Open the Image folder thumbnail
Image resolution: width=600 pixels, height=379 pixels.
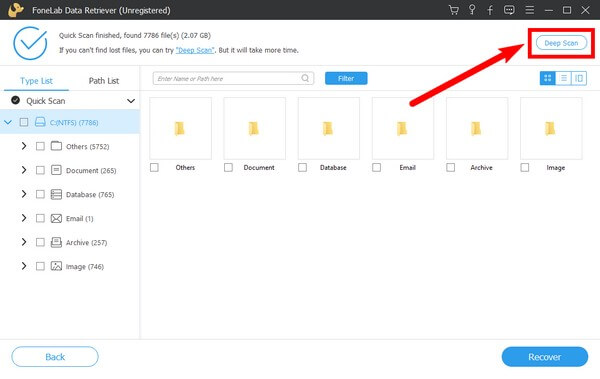pyautogui.click(x=551, y=128)
